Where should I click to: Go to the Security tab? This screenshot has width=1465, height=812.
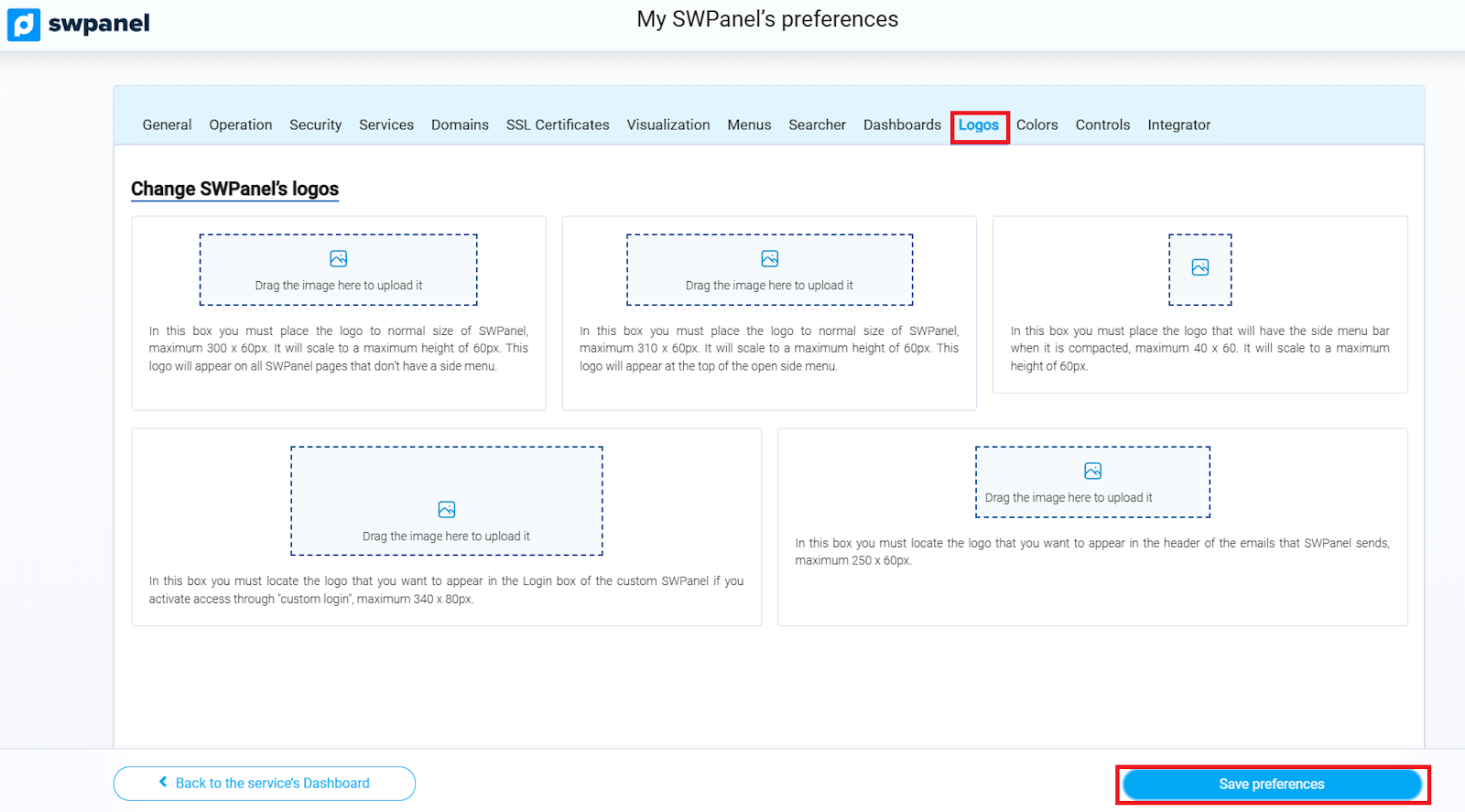(315, 125)
